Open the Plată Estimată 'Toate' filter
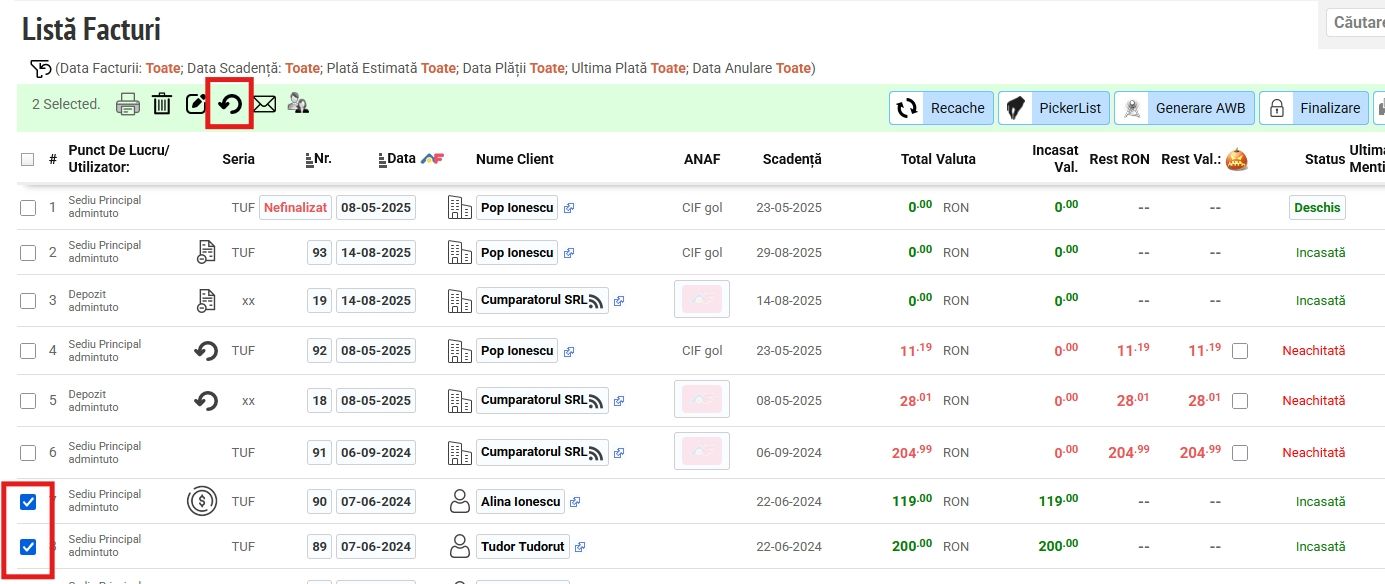1385x584 pixels. 438,68
